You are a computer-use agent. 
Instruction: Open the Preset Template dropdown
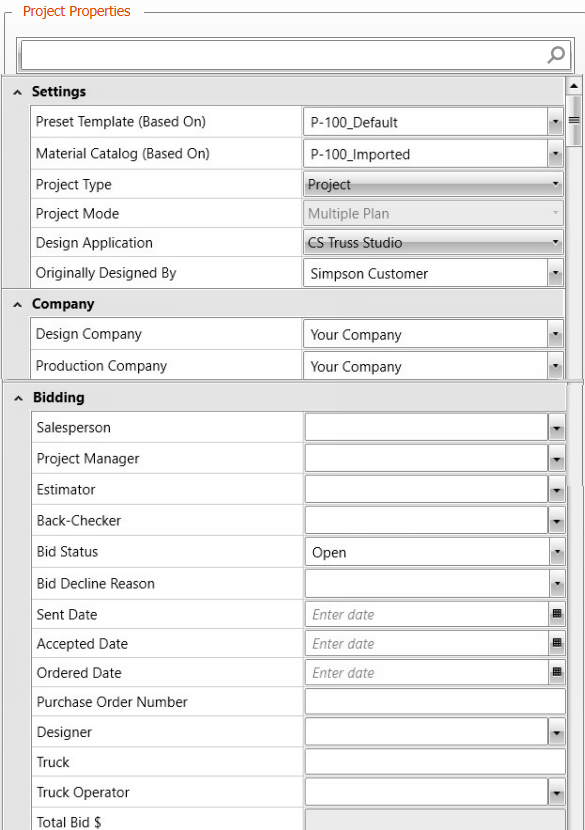555,122
